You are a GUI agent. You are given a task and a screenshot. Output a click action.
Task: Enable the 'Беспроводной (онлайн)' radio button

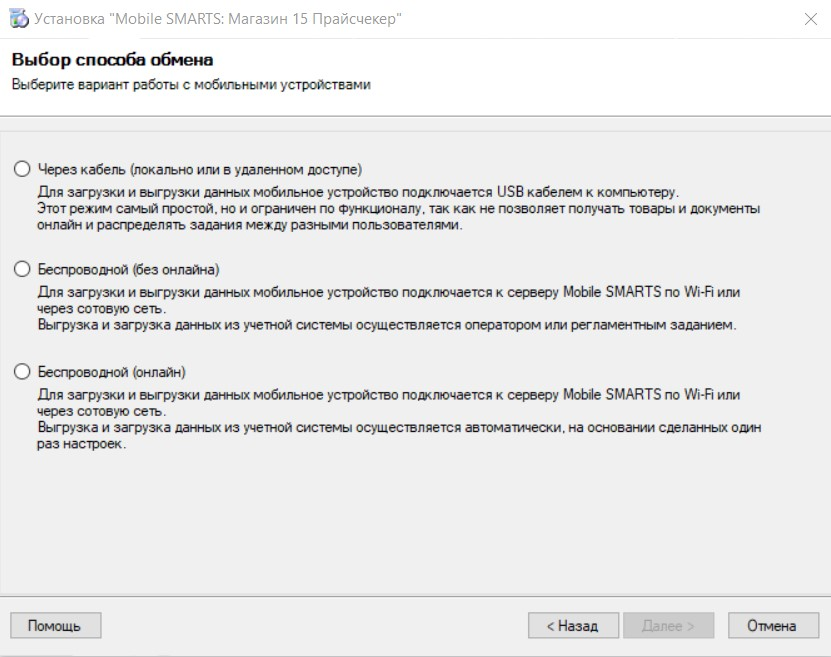[x=22, y=371]
